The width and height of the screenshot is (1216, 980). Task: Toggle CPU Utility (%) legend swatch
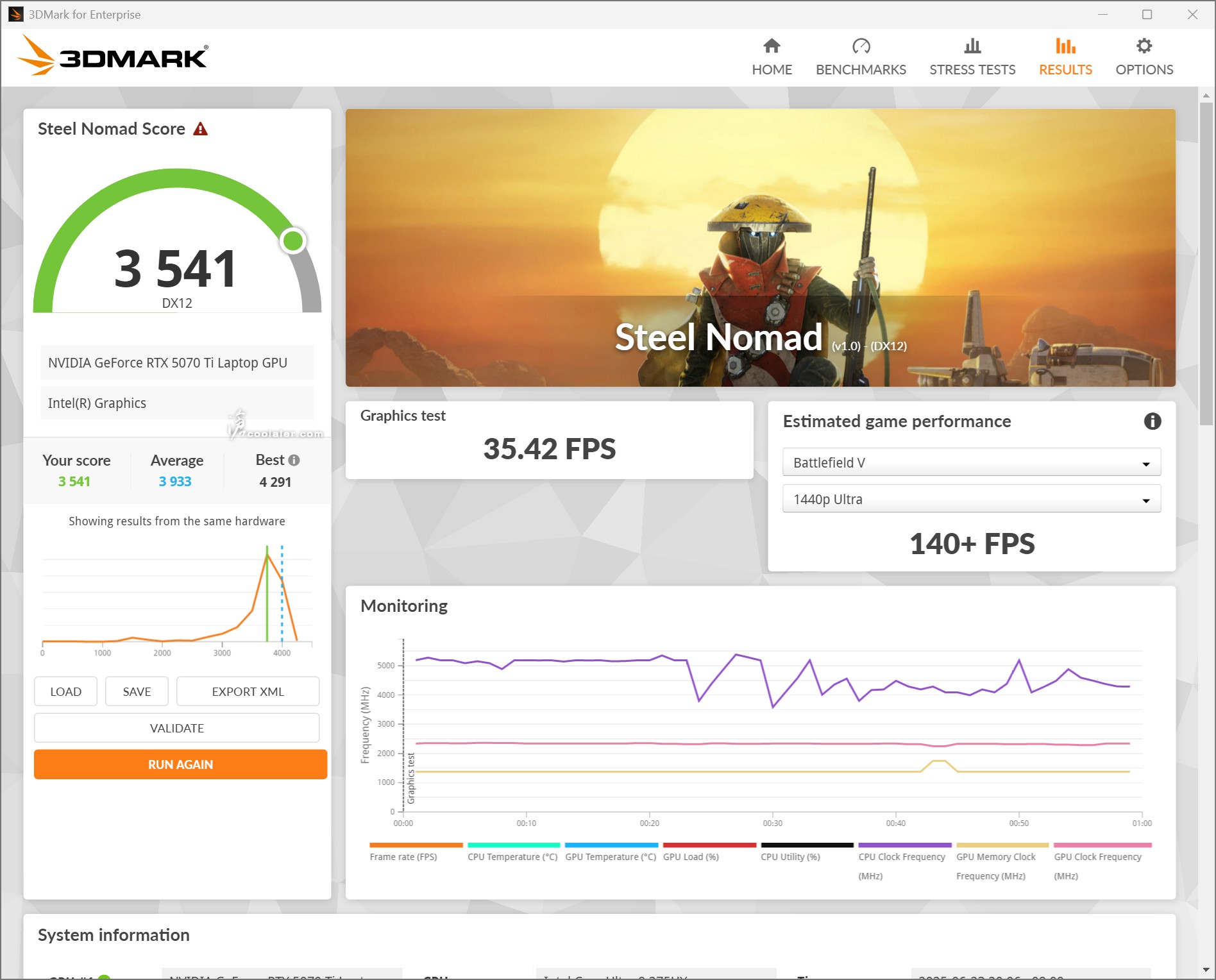pyautogui.click(x=807, y=845)
